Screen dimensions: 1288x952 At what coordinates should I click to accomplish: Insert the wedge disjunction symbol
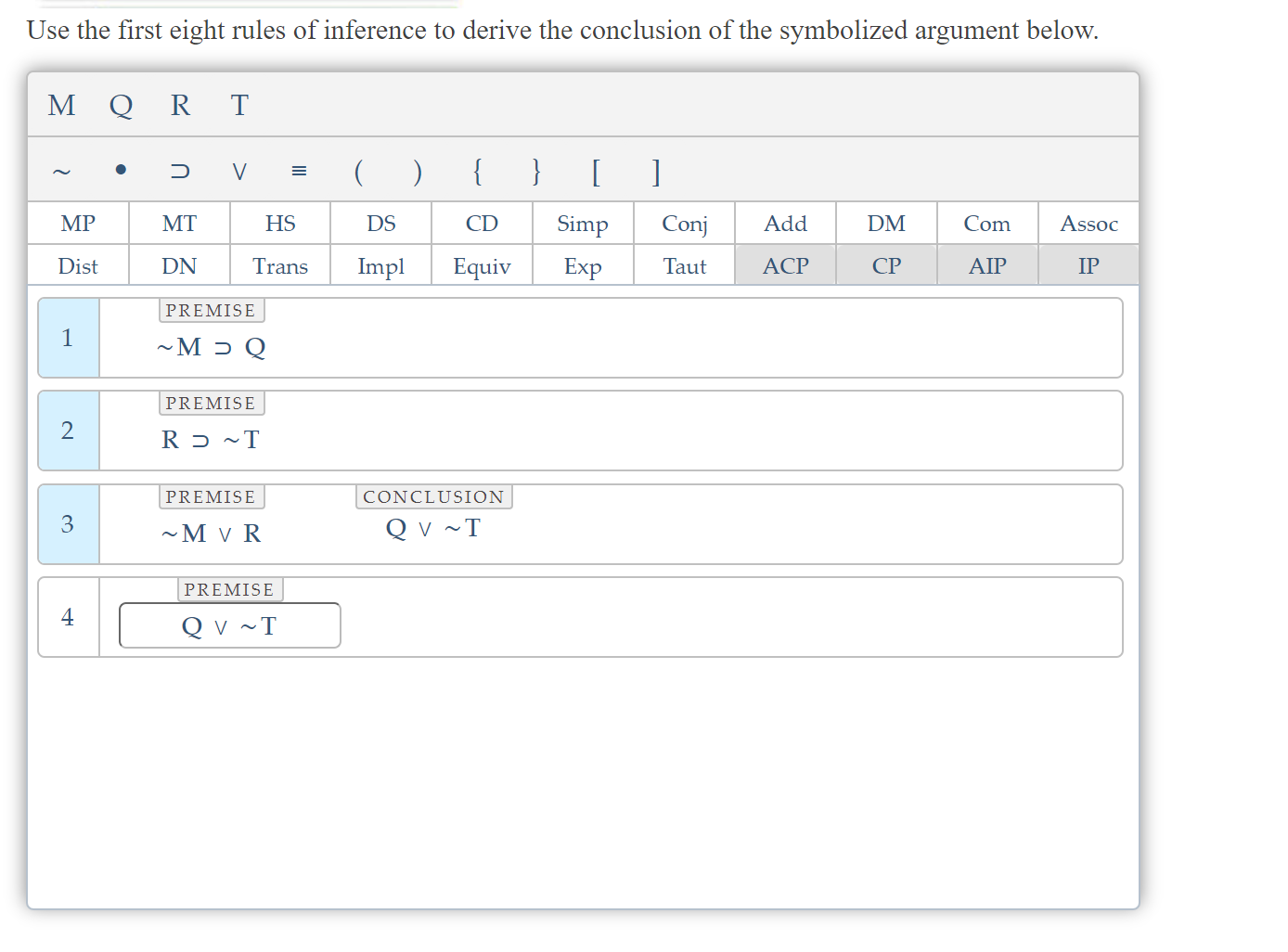tap(238, 172)
